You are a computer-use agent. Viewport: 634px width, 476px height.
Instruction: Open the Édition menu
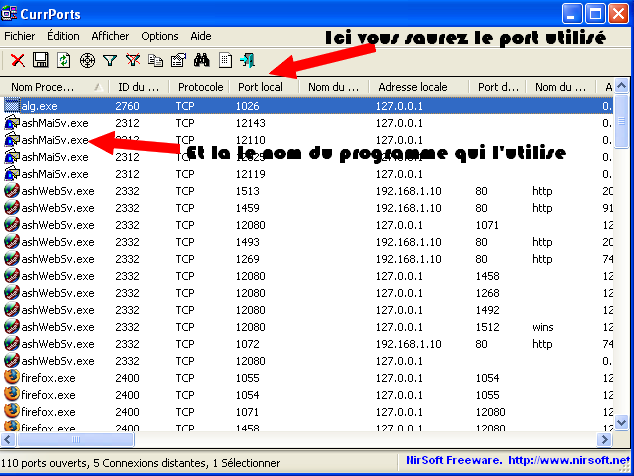63,36
